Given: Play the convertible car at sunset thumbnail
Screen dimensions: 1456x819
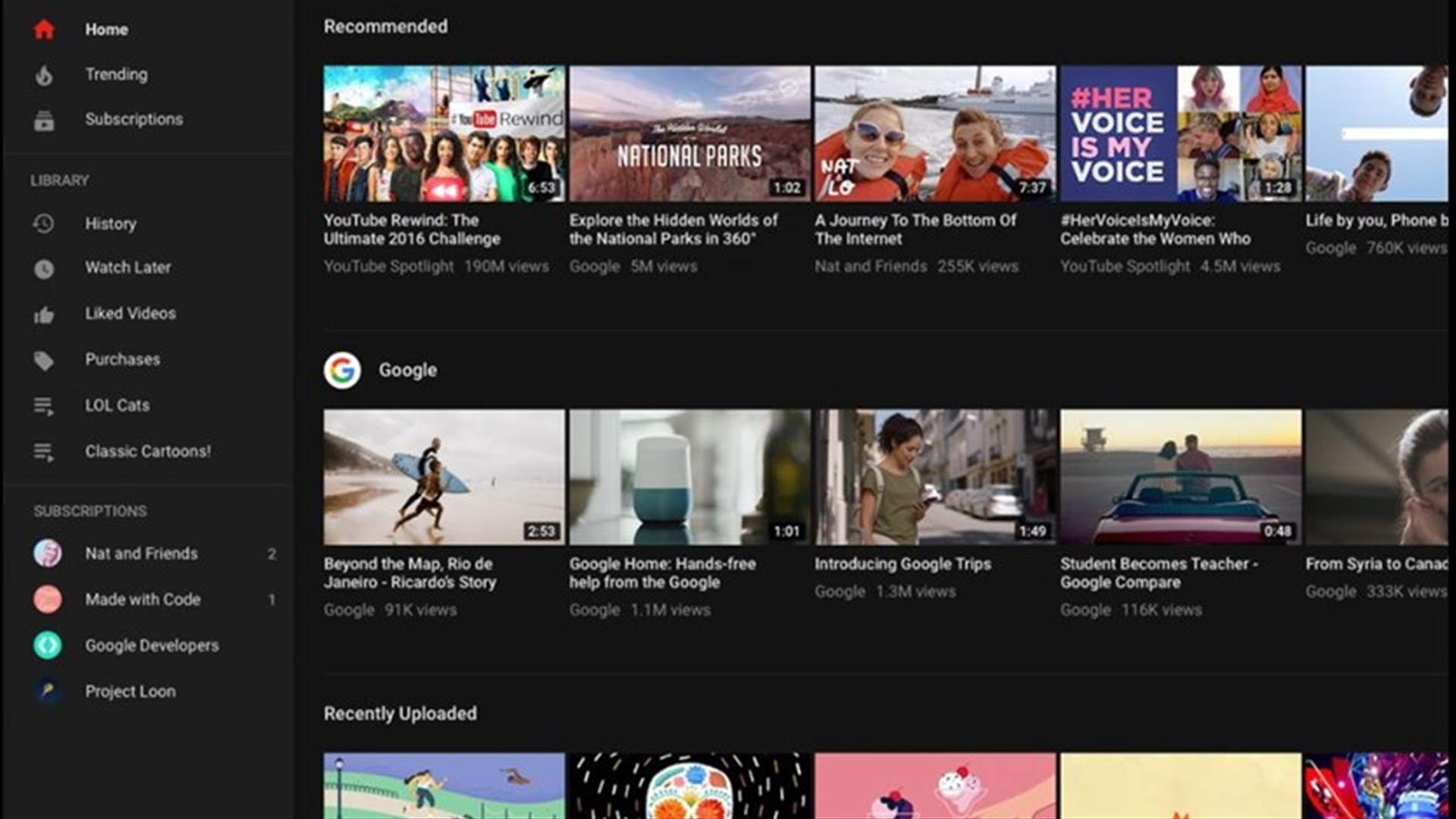Looking at the screenshot, I should [x=1181, y=477].
